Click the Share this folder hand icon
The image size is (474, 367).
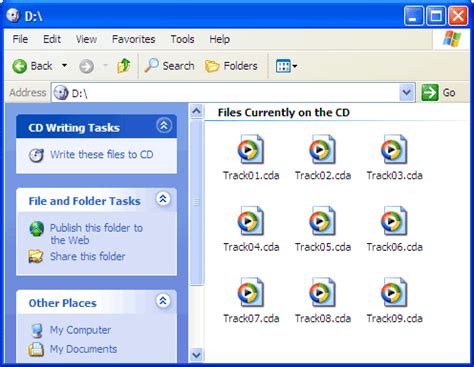tap(36, 256)
